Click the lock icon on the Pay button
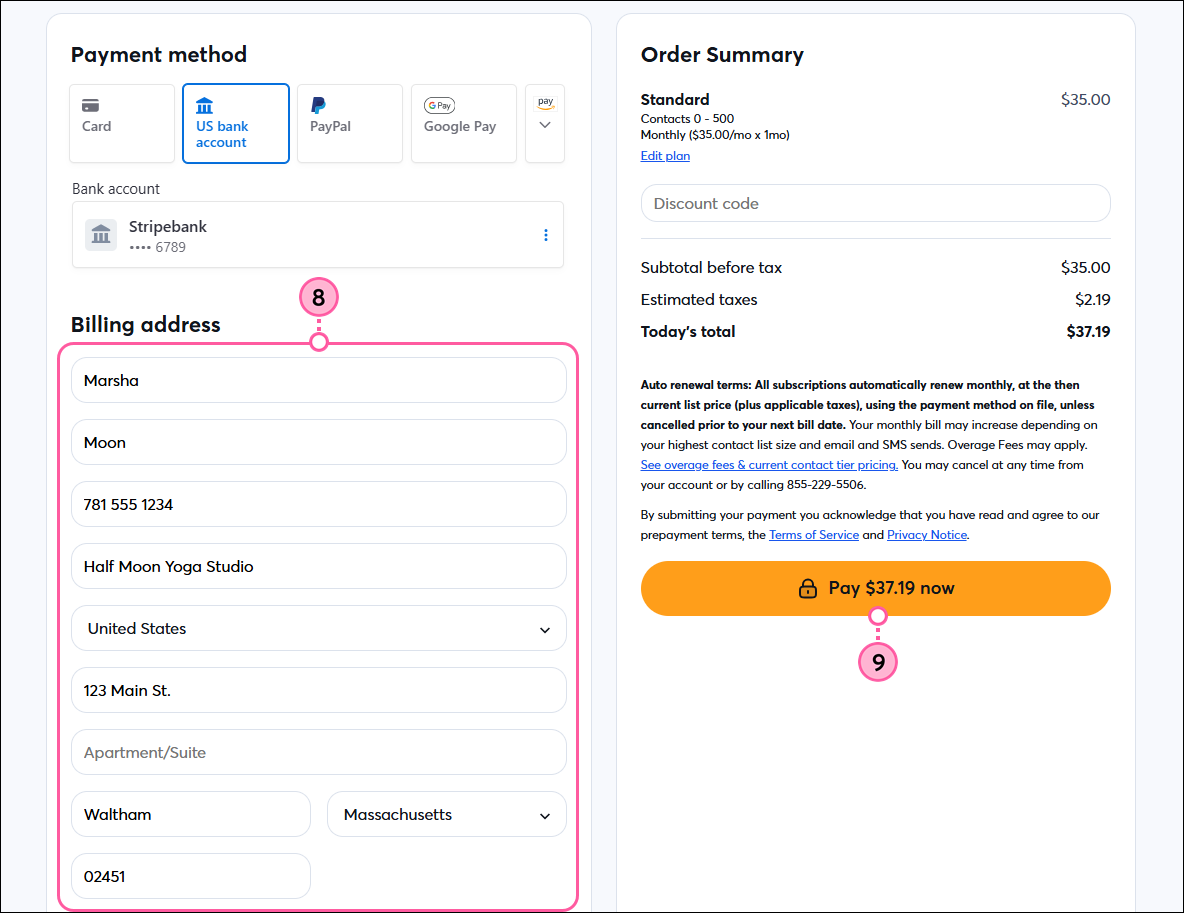 (807, 588)
